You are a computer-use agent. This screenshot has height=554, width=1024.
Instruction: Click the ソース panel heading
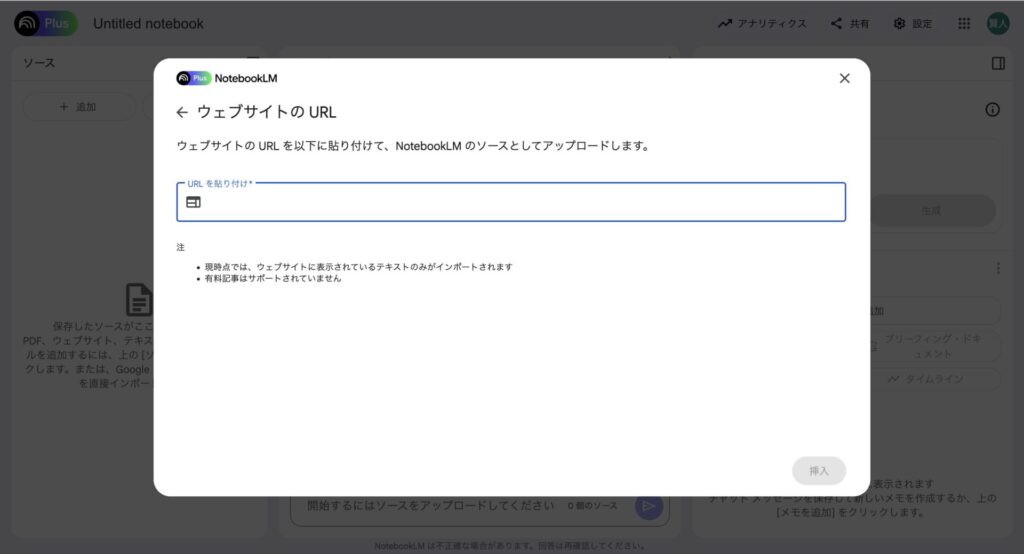39,63
